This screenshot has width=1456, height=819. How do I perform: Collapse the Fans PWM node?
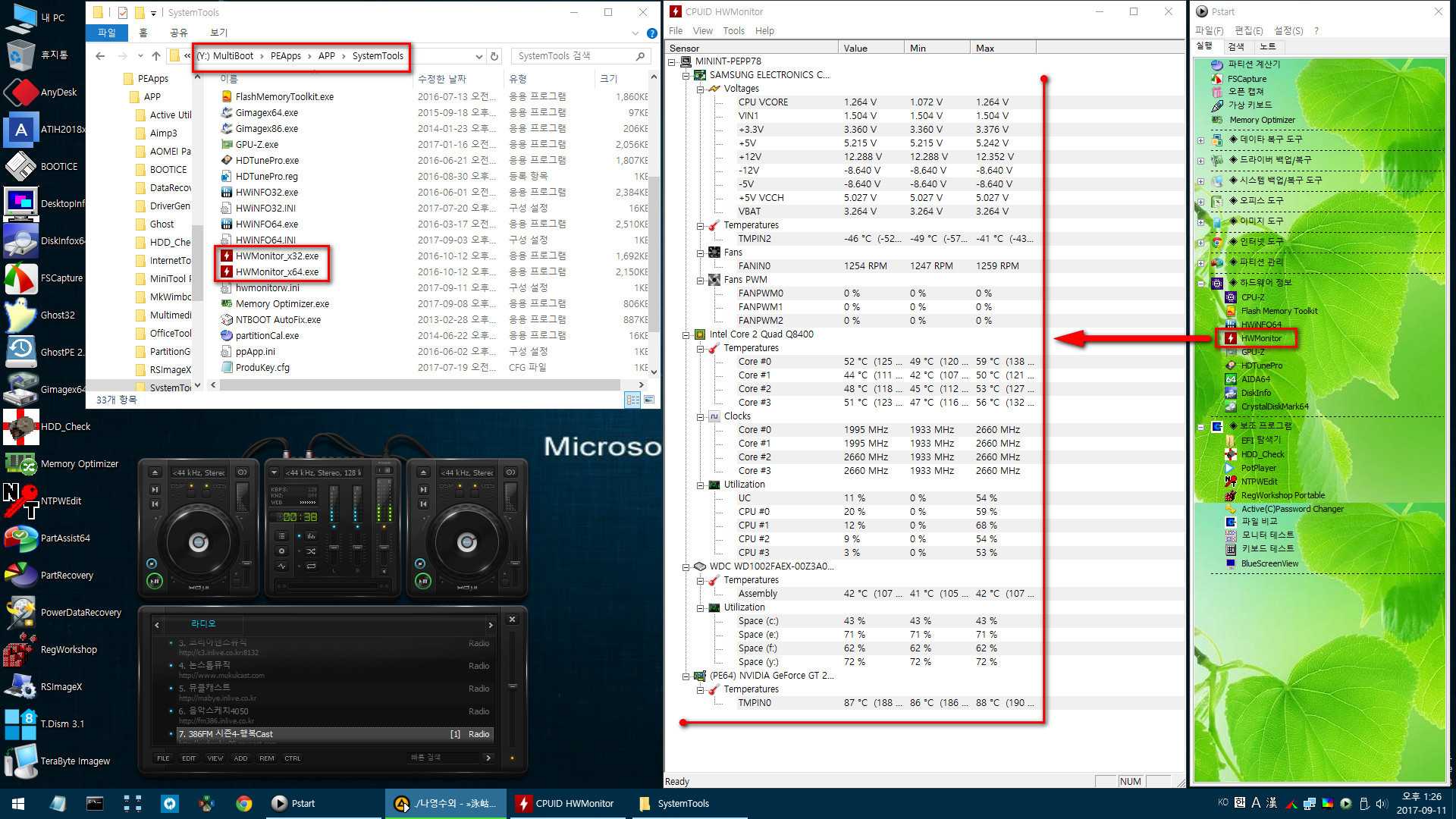(x=701, y=280)
